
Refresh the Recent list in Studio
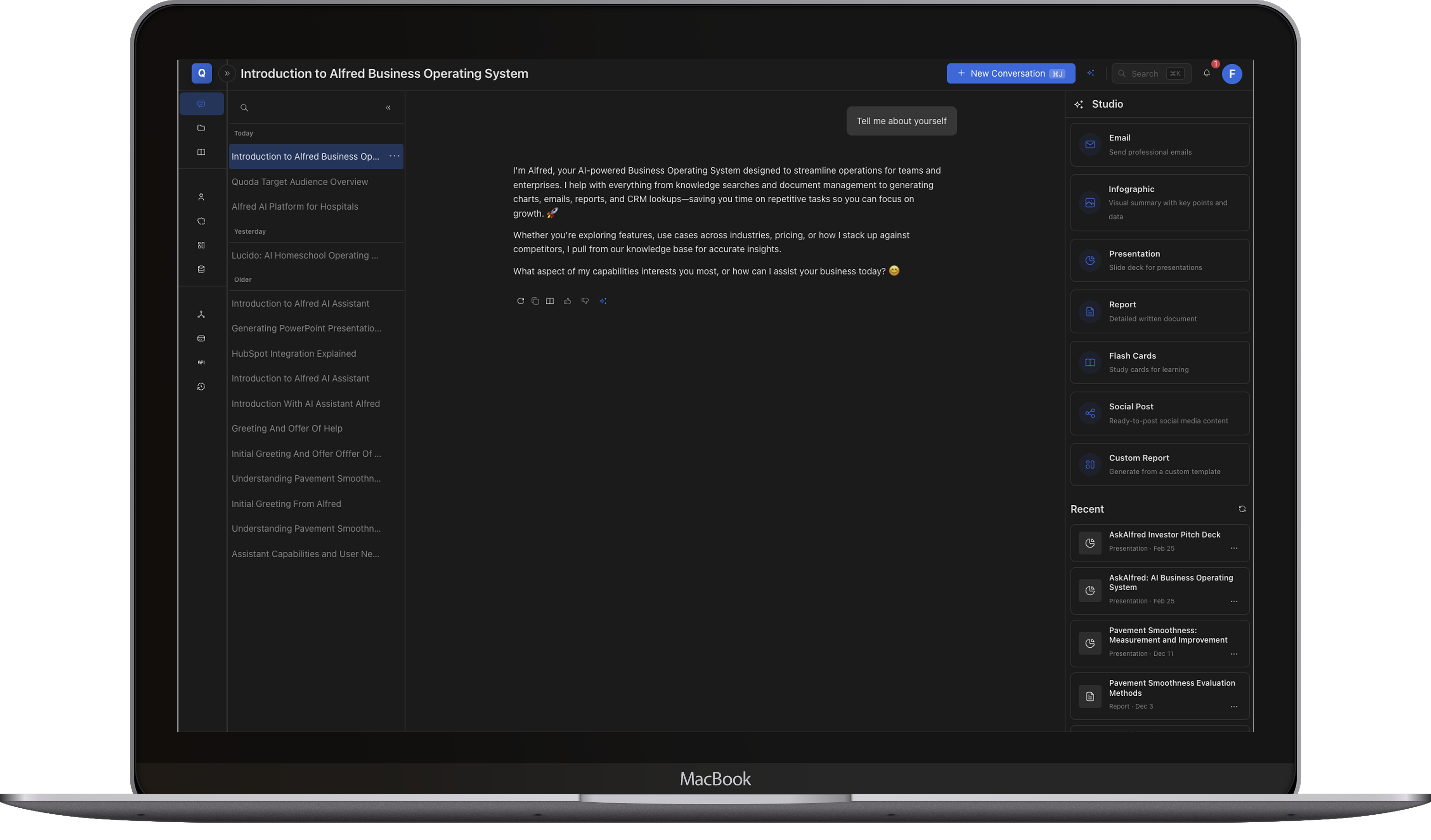click(x=1242, y=509)
